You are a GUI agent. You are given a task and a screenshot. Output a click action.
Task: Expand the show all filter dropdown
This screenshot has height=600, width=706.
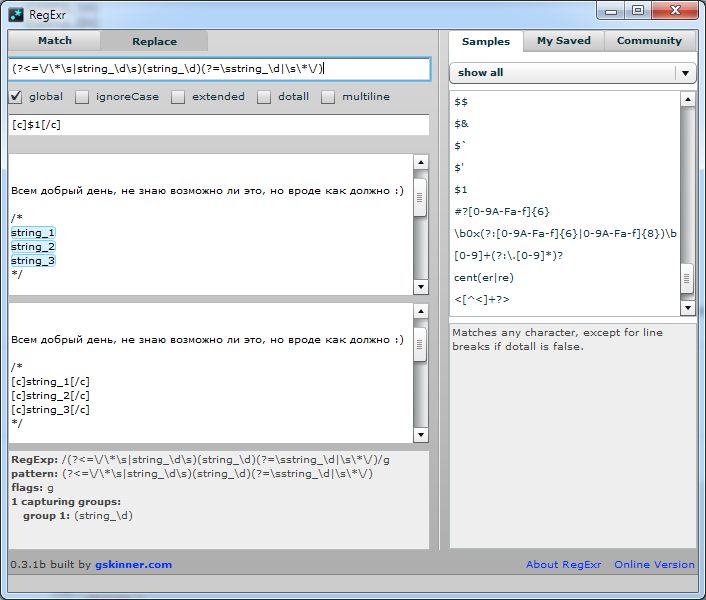point(573,72)
